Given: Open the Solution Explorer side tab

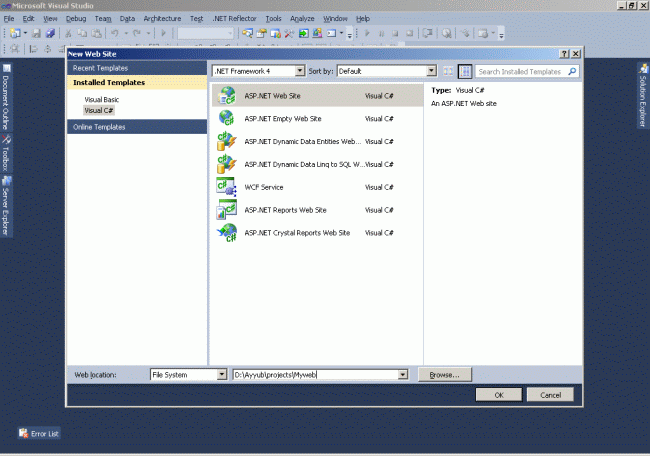Looking at the screenshot, I should point(643,96).
